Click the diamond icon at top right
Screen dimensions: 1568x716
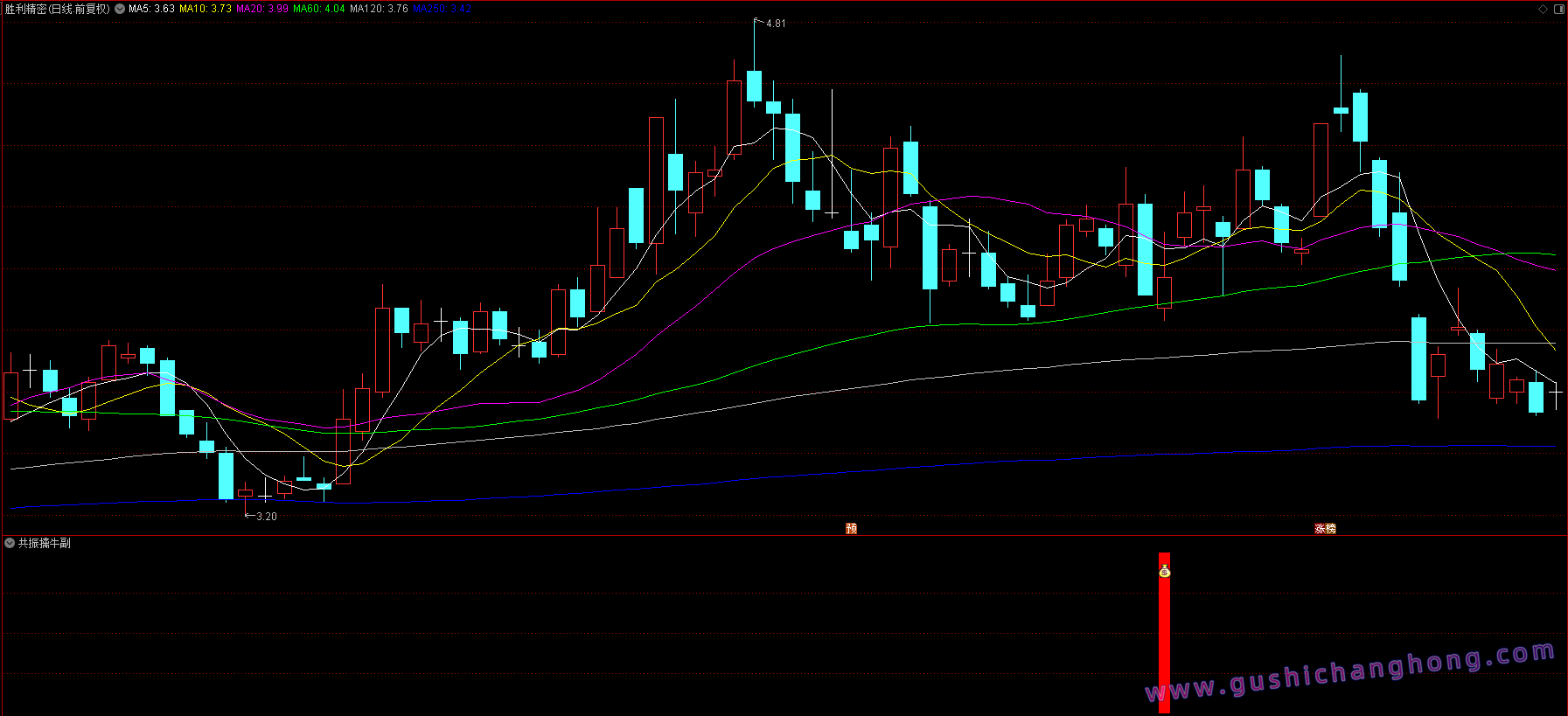pyautogui.click(x=1543, y=9)
